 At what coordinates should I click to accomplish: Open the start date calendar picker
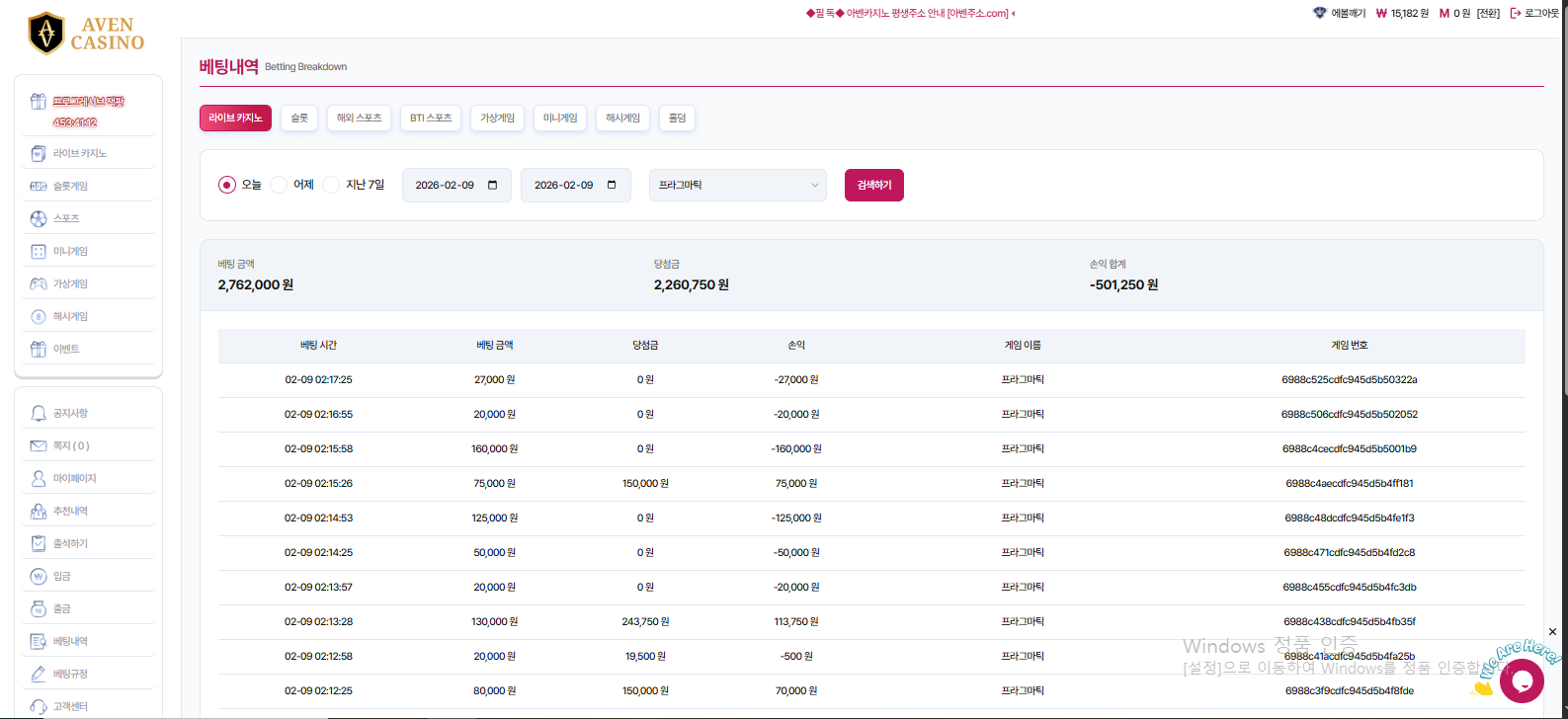[493, 185]
